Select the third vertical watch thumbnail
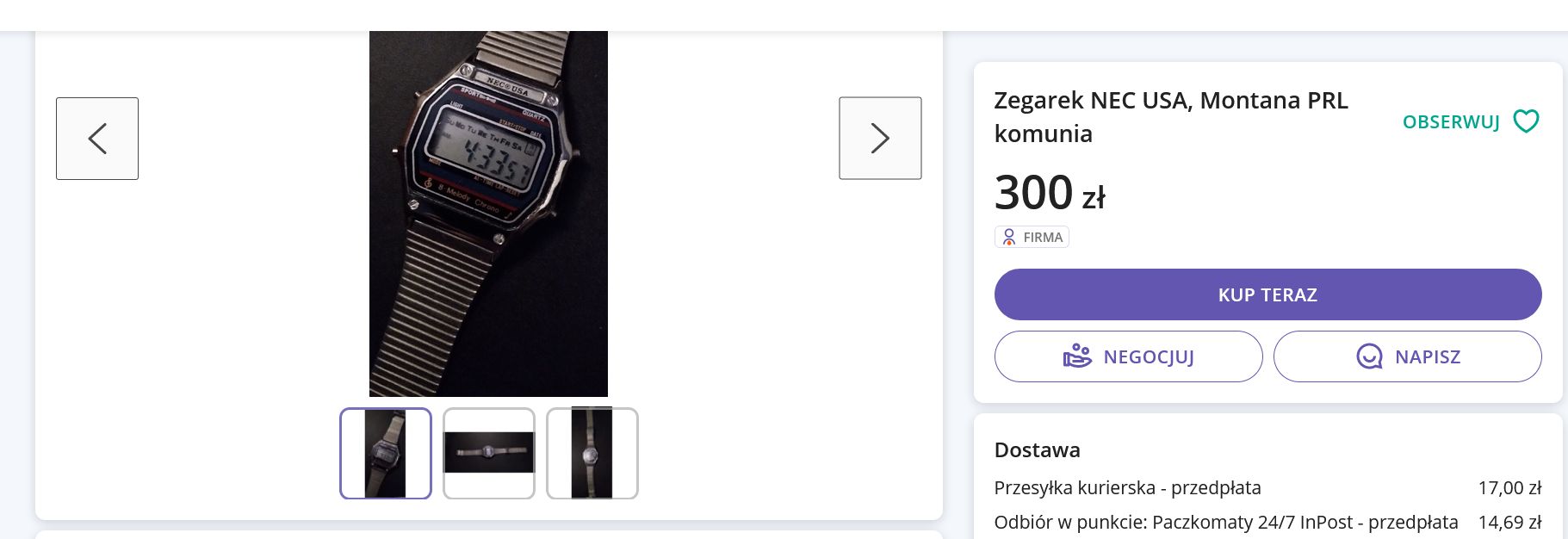The image size is (1568, 539). [x=592, y=454]
